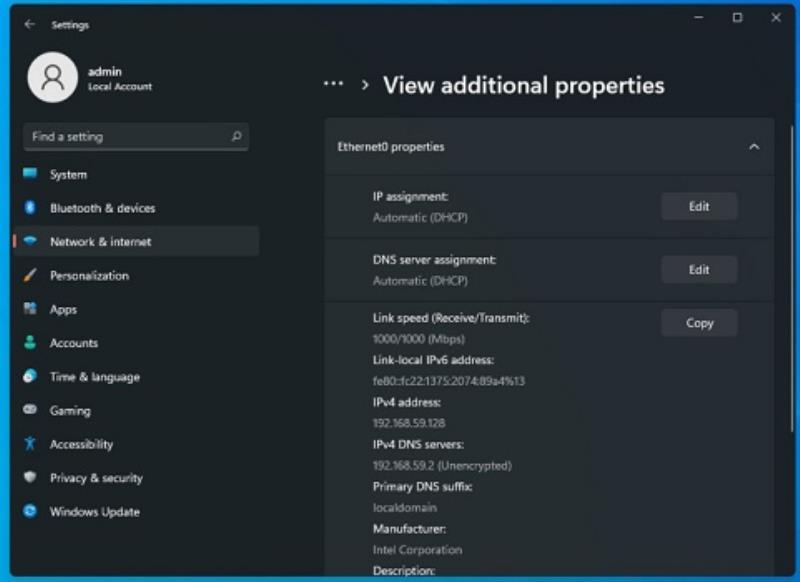Click the Network & internet wifi icon

click(x=30, y=241)
